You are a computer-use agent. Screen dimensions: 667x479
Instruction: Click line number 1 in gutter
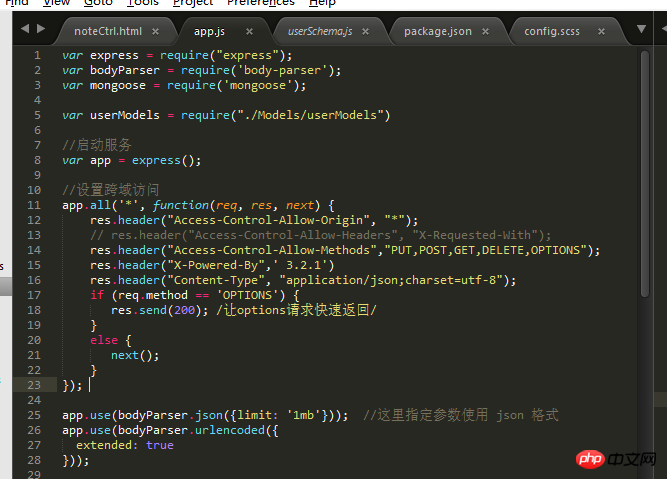(37, 55)
